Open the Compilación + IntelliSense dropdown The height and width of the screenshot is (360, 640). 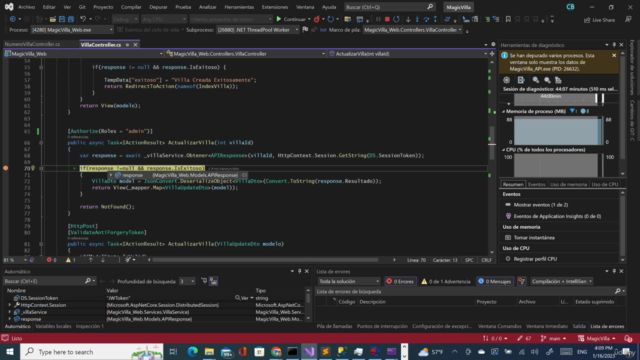pyautogui.click(x=562, y=281)
